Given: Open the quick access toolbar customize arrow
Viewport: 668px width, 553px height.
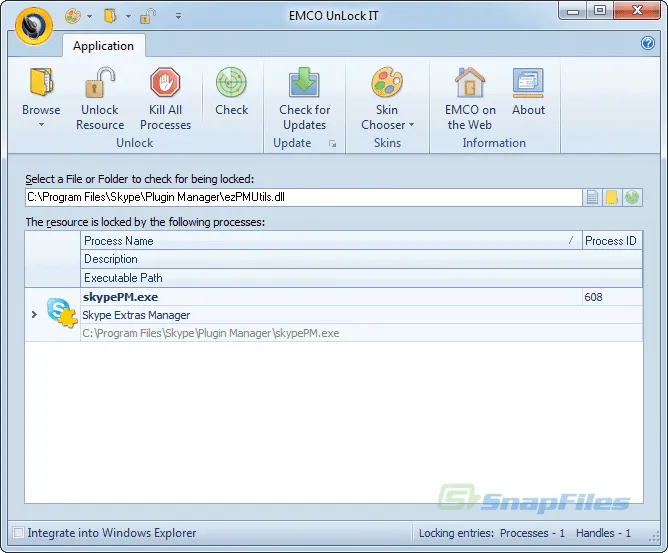Looking at the screenshot, I should pos(178,16).
